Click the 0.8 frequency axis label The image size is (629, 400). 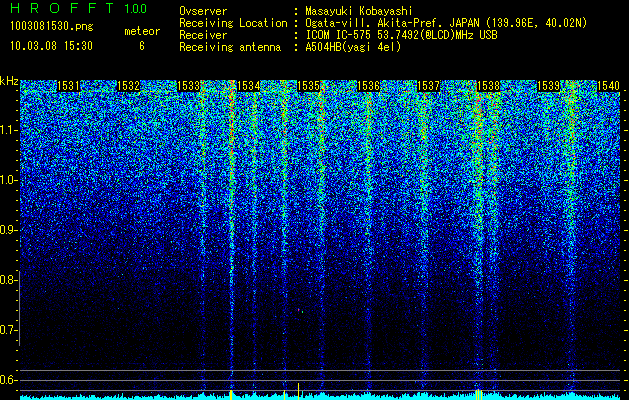[x=9, y=280]
